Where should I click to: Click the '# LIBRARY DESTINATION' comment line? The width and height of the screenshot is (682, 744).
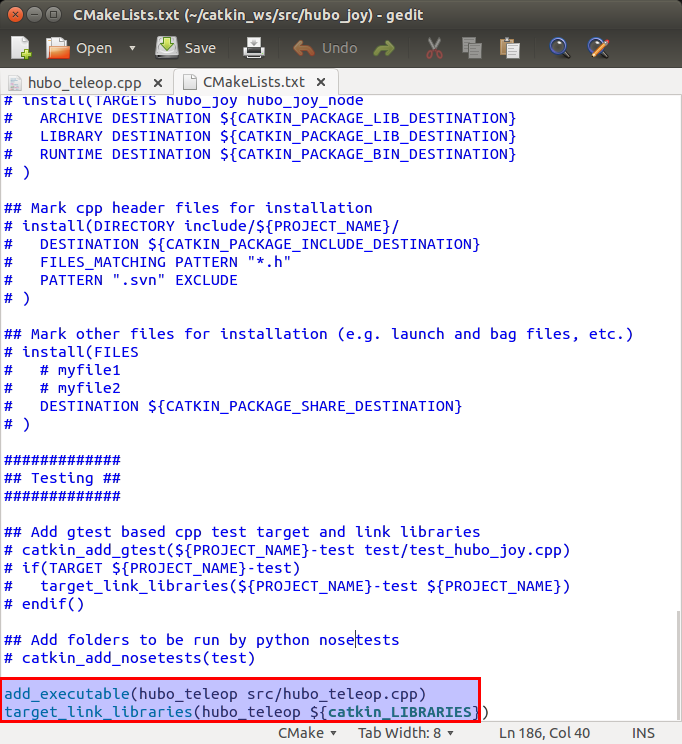(x=260, y=136)
